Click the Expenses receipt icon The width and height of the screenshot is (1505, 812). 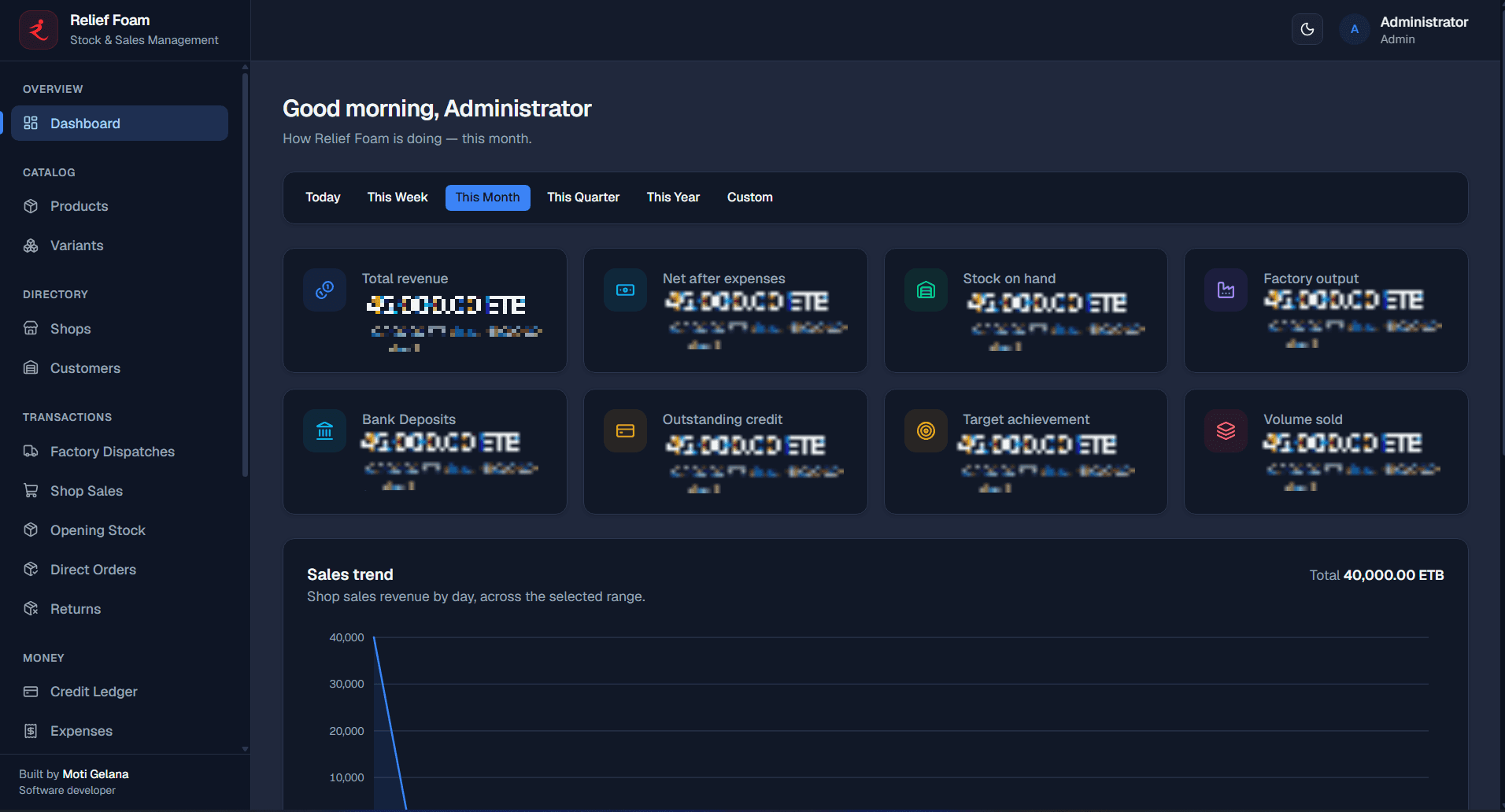(31, 731)
